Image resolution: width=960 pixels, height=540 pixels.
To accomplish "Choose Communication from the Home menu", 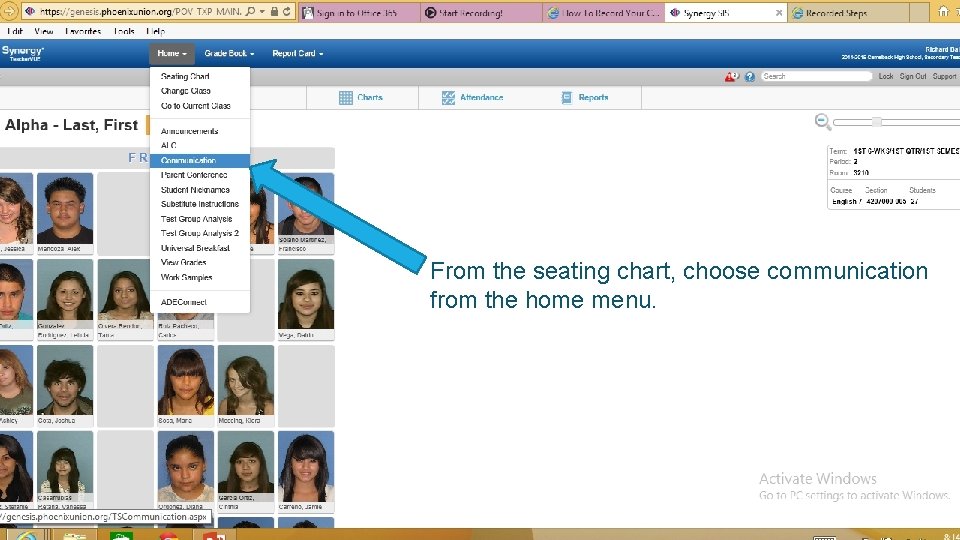I will click(200, 160).
